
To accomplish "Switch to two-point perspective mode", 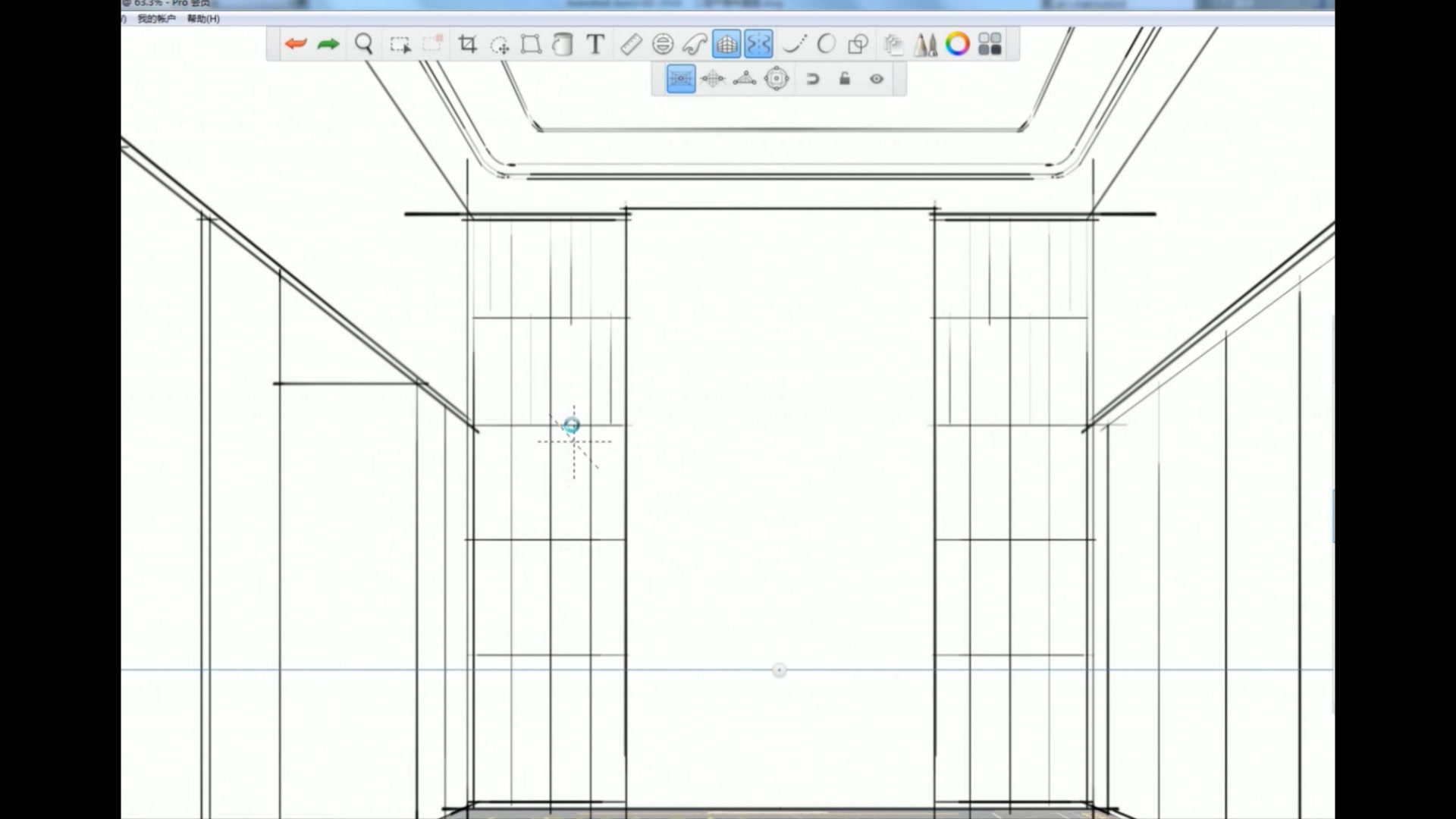I will click(x=713, y=79).
